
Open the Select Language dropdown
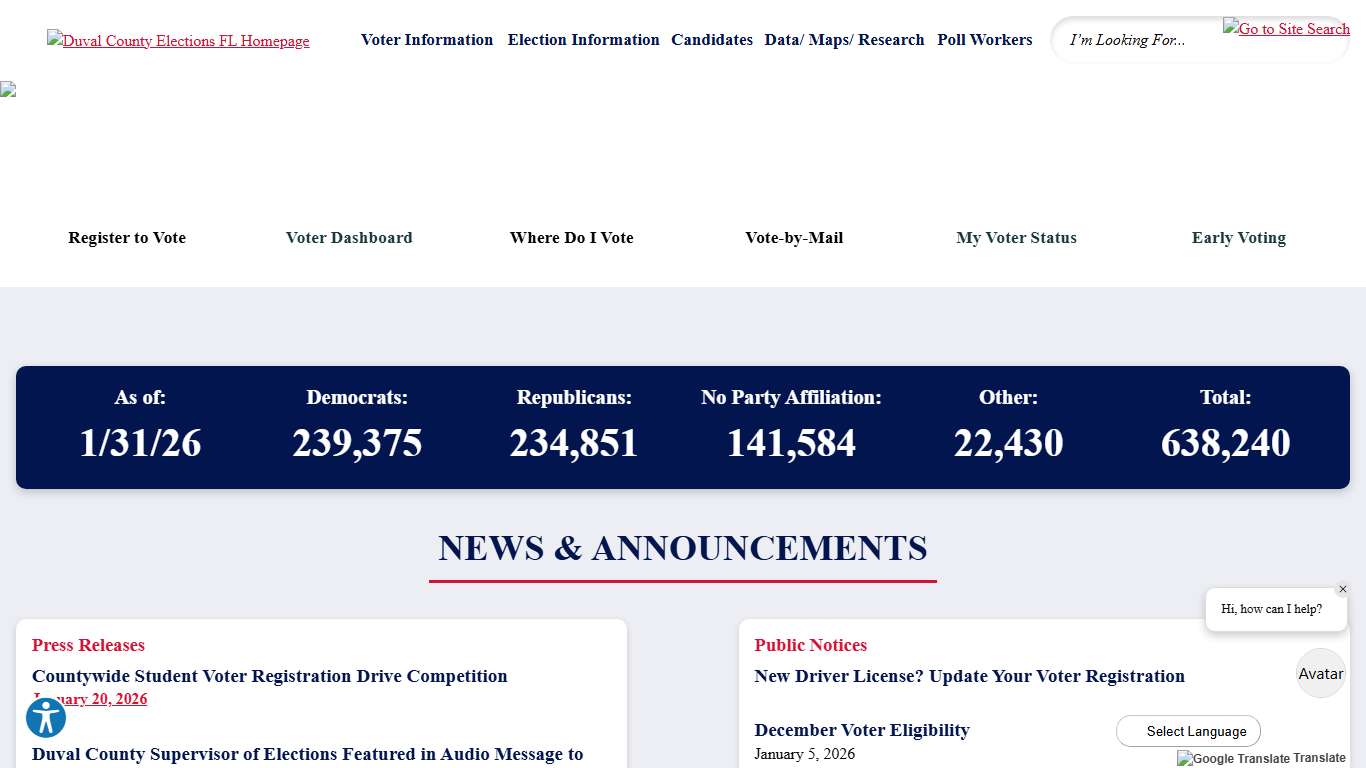click(x=1188, y=731)
